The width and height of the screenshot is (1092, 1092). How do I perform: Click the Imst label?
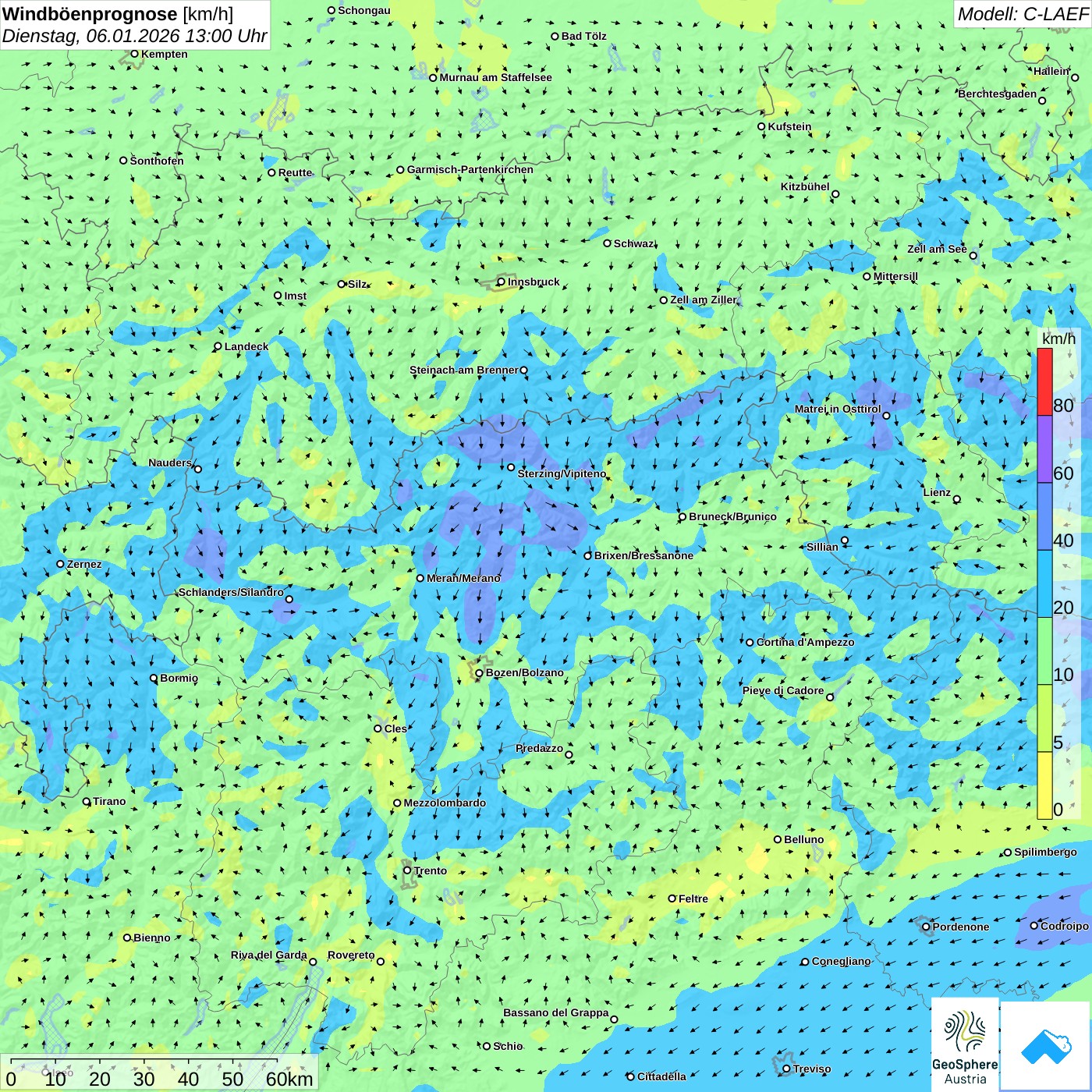[296, 296]
